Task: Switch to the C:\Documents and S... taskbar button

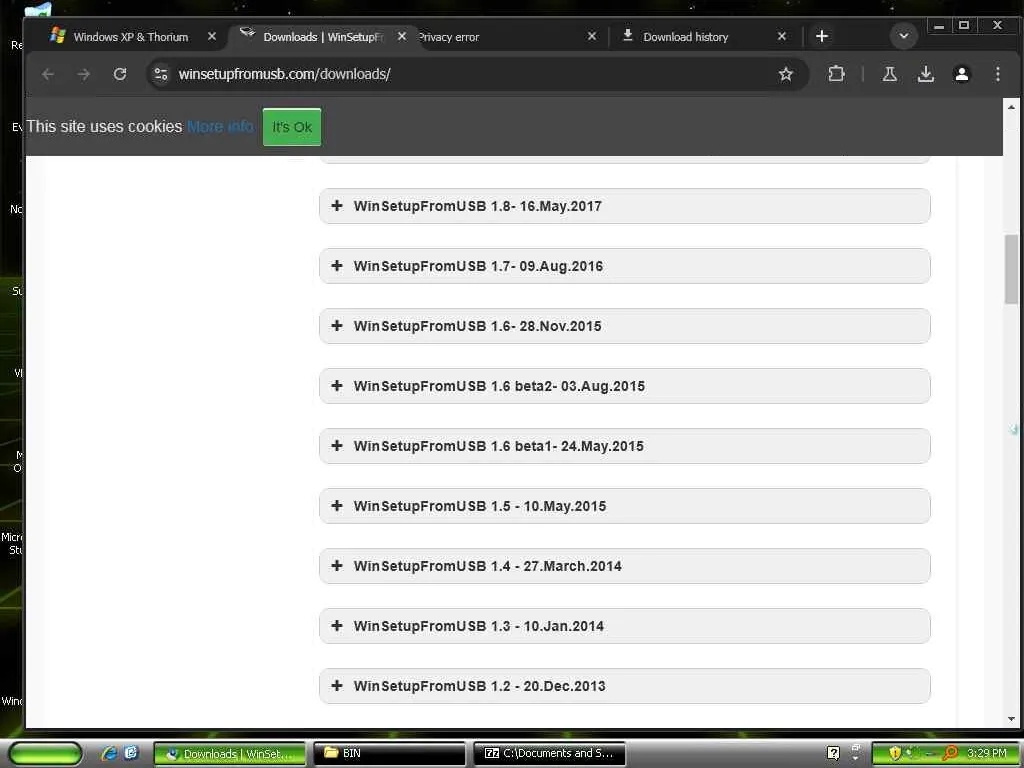Action: 549,754
